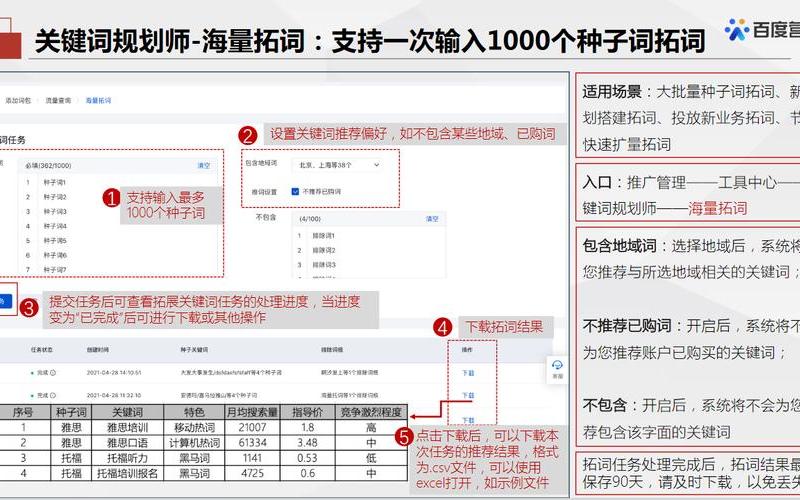Click the 2021-04-28 11:22:10 timestamp cell
This screenshot has height=500, width=800.
click(x=114, y=395)
